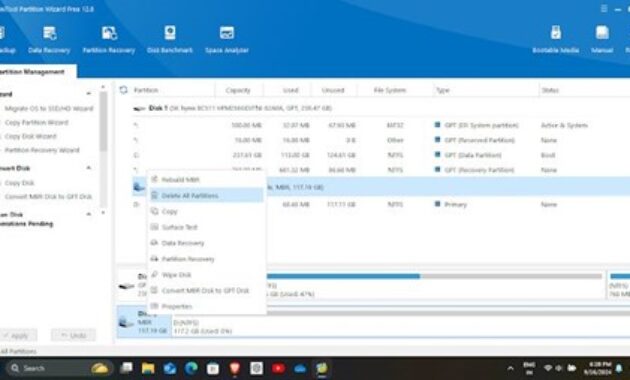Click Convert MBR Disk to GPT Disk in sidebar

pyautogui.click(x=48, y=196)
